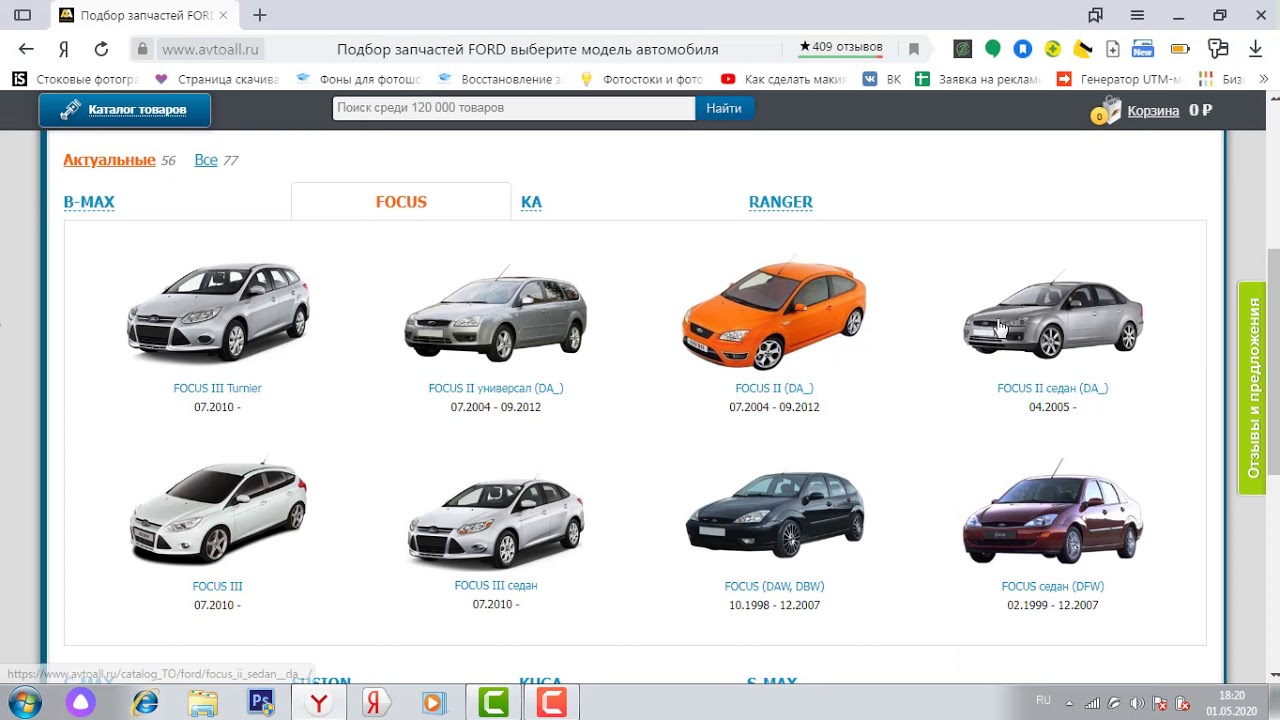Click the 'Найти' search button

click(724, 108)
